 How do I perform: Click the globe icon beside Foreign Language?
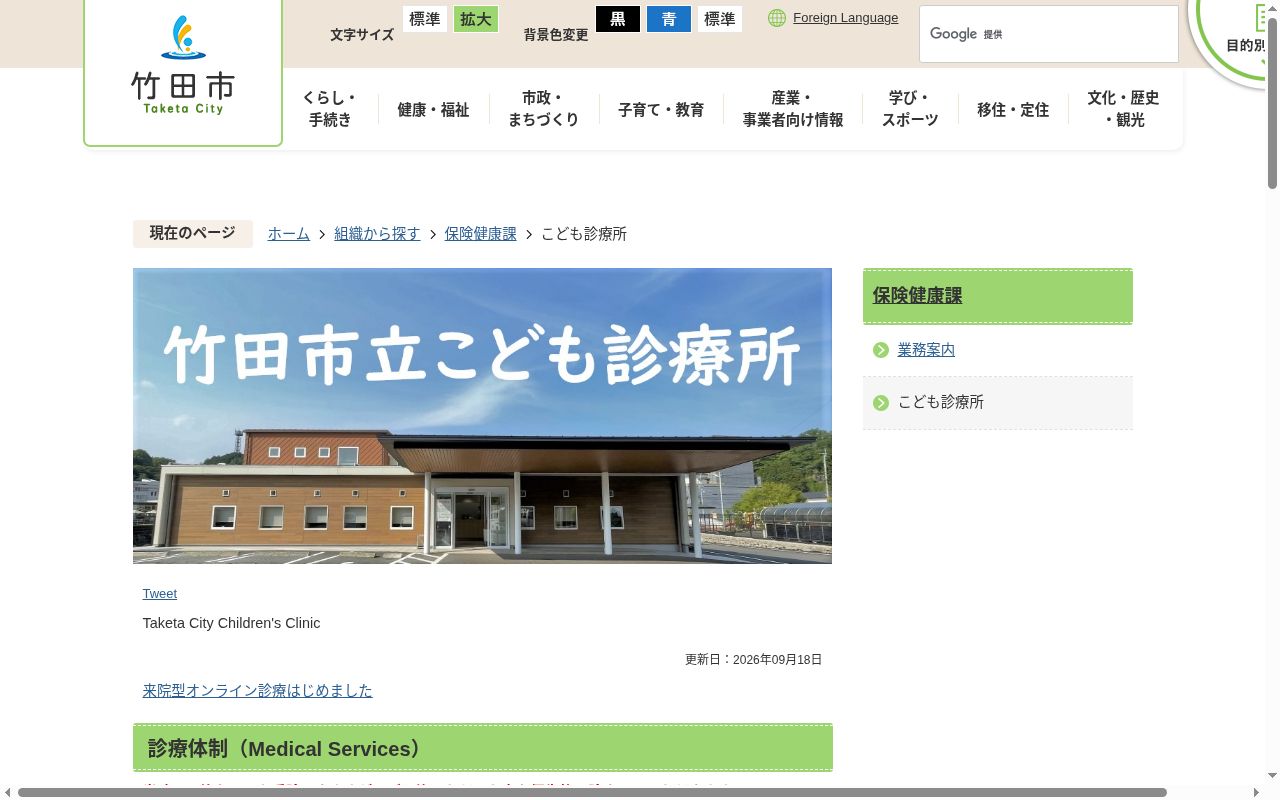[777, 18]
